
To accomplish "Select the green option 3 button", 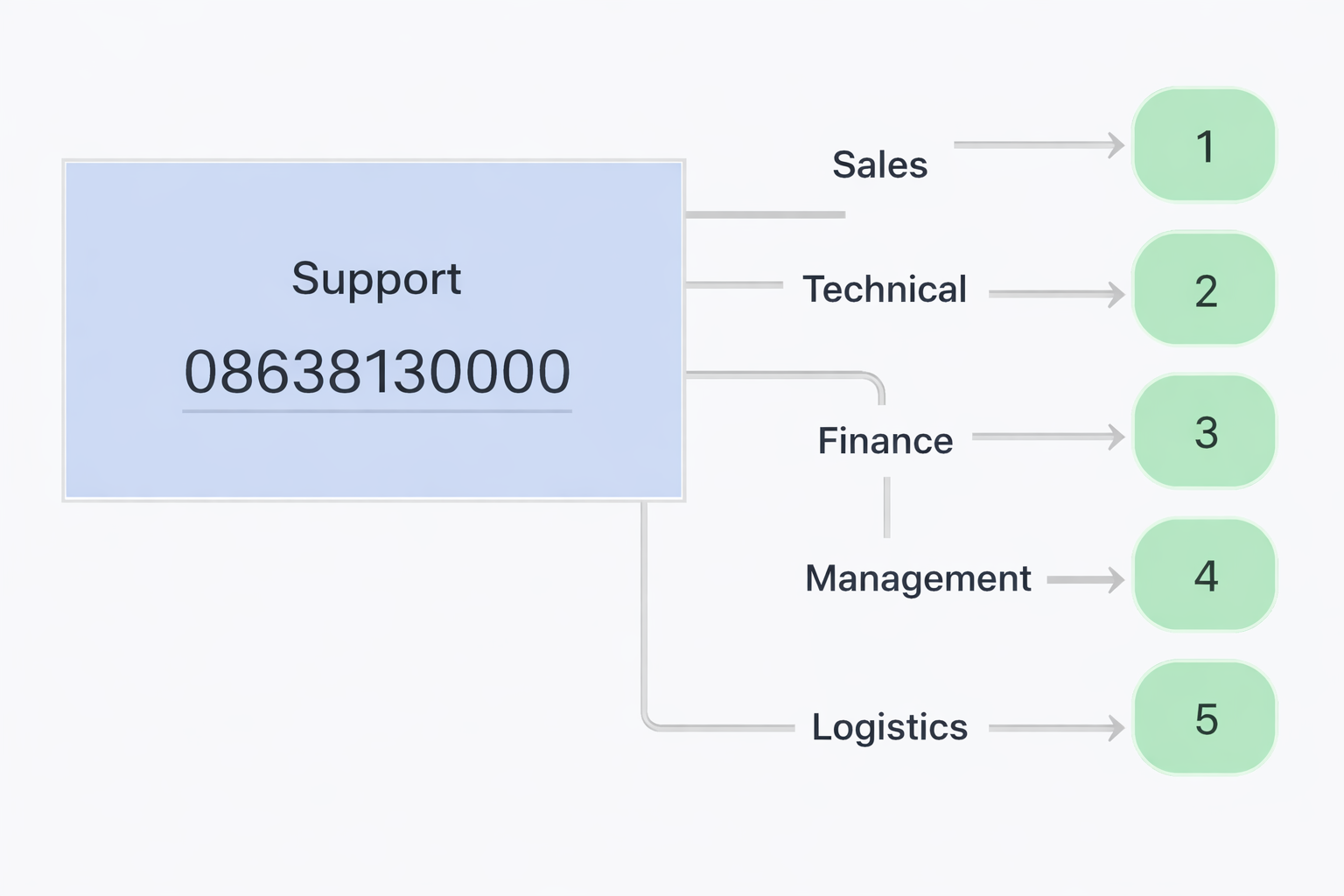I will 1205,432.
